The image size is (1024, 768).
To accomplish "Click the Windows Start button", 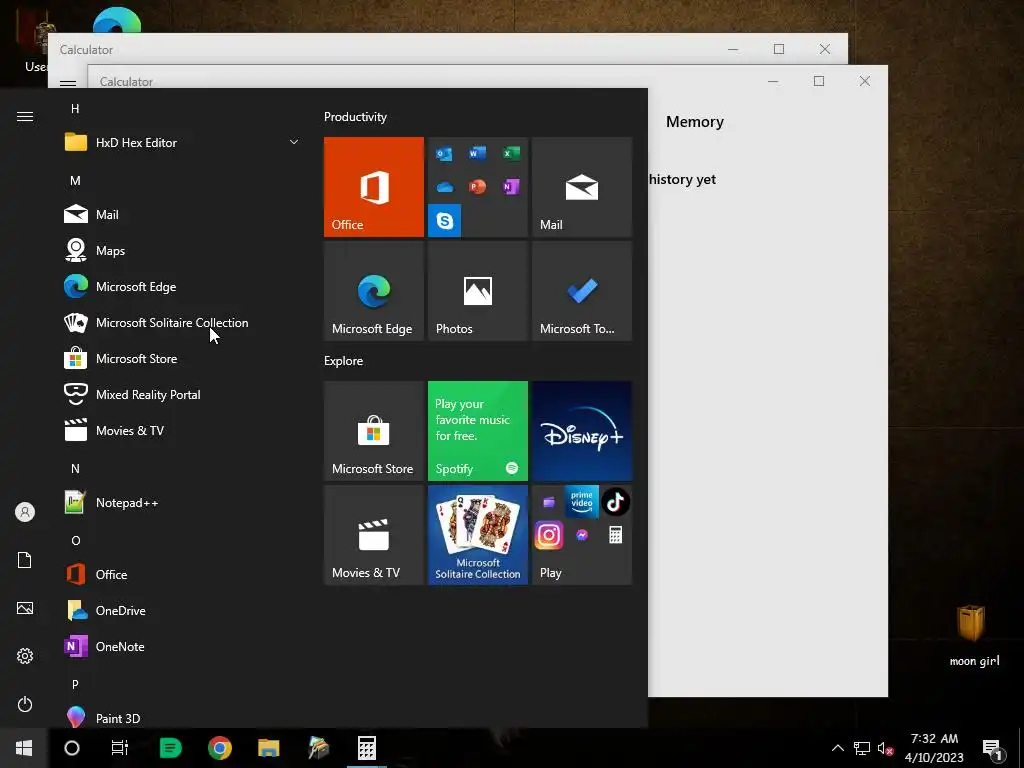I will (24, 748).
